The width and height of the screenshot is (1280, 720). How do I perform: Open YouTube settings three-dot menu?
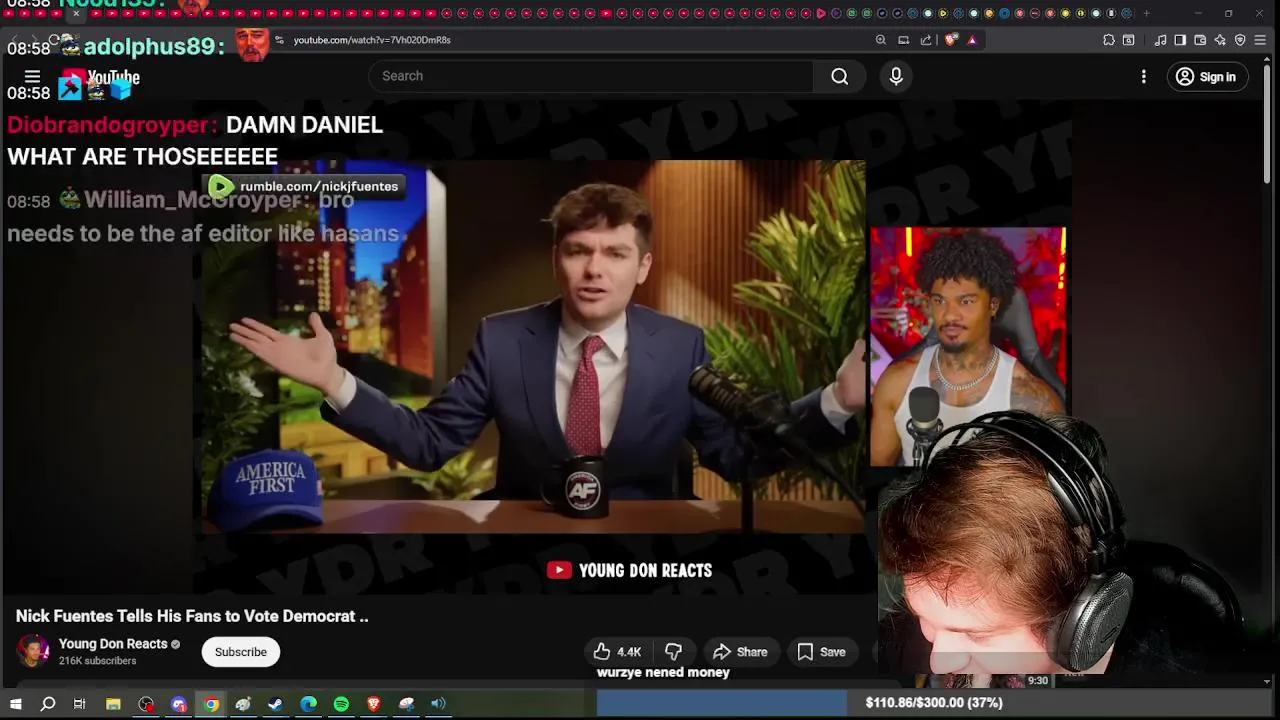[1144, 77]
